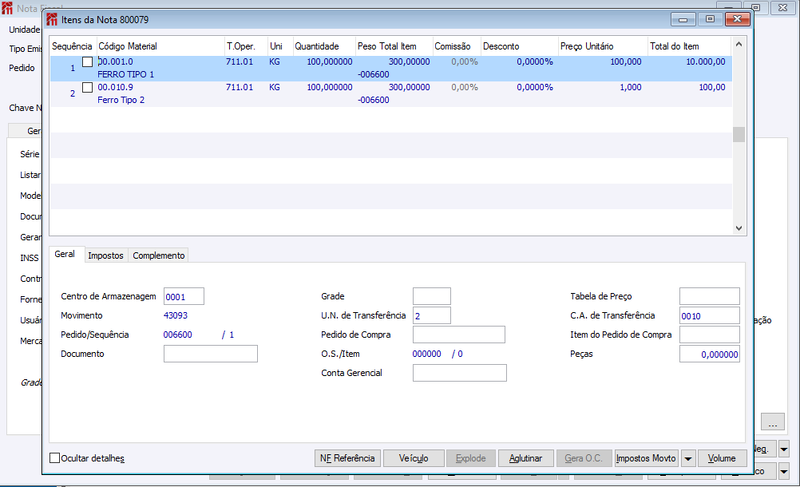Tick the checkbox for item 00.010.9

point(87,87)
